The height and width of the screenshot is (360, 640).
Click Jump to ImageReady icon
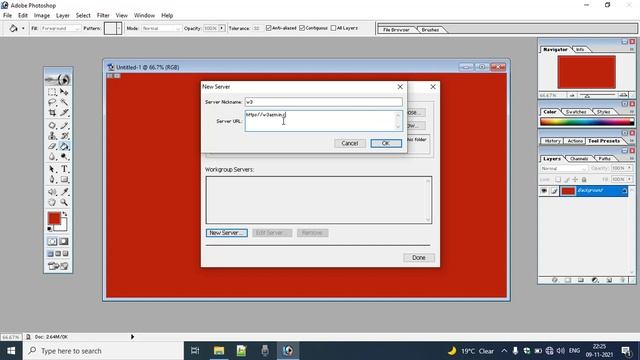pos(58,266)
